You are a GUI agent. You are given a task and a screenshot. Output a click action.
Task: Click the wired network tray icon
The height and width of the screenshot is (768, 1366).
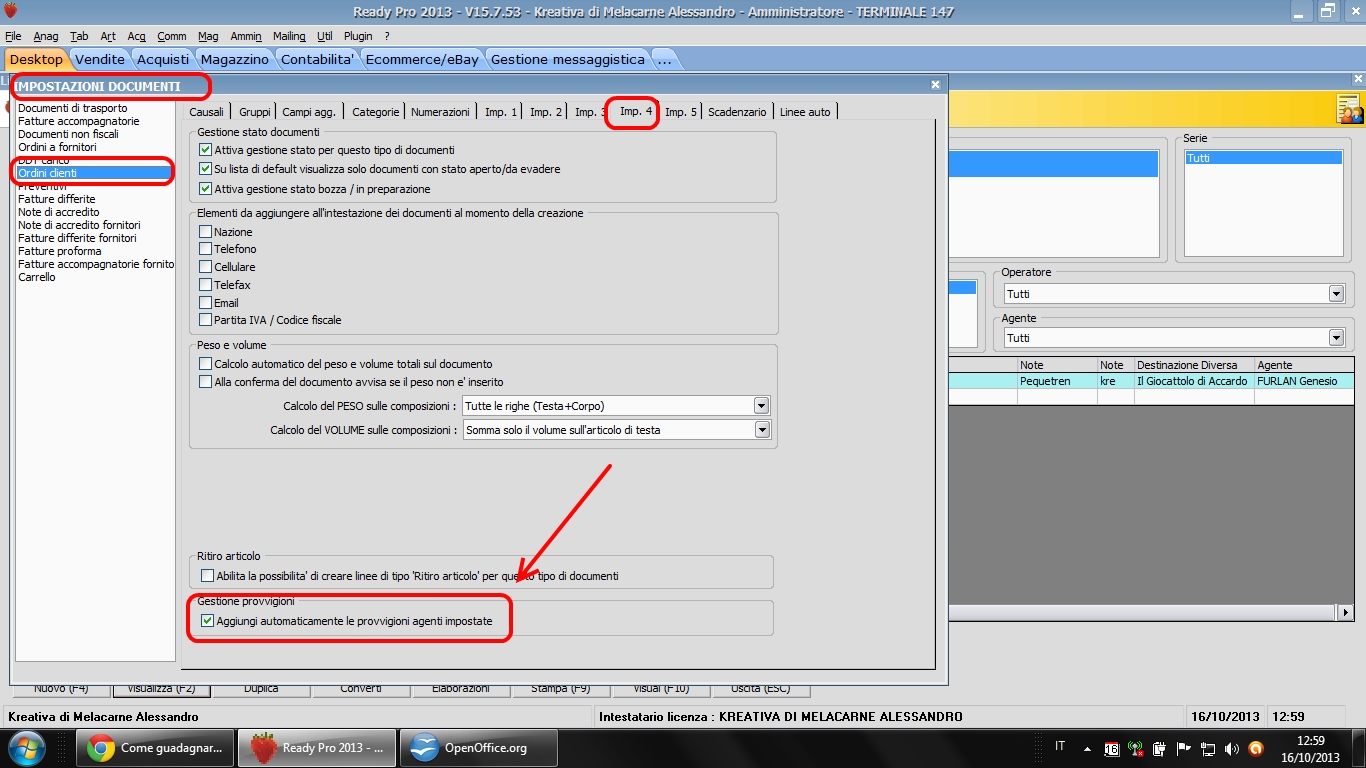pyautogui.click(x=1208, y=748)
